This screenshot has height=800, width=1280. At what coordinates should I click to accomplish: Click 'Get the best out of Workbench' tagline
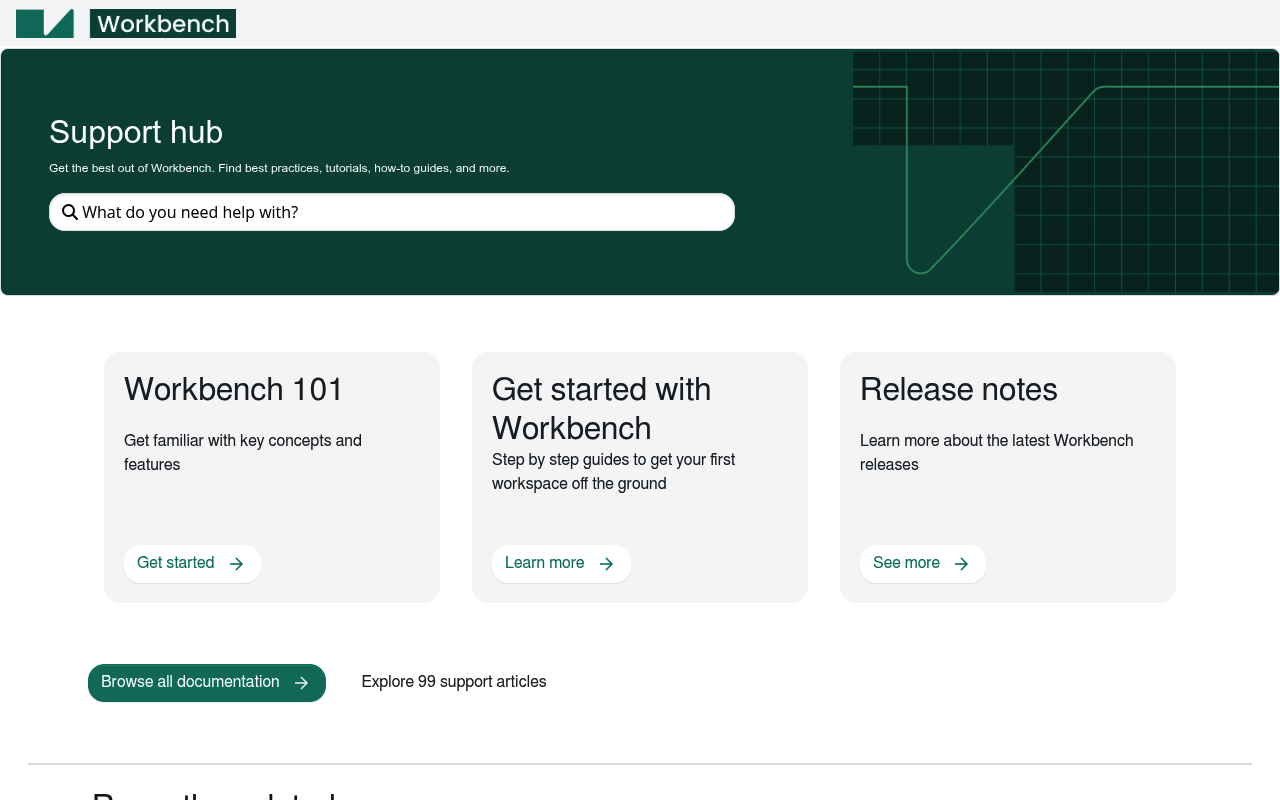click(x=279, y=168)
